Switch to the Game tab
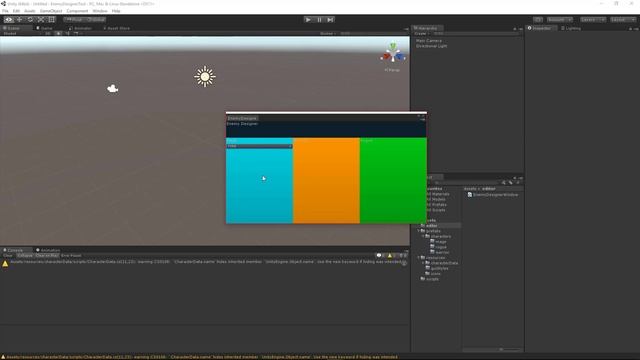640x360 pixels. [45, 28]
